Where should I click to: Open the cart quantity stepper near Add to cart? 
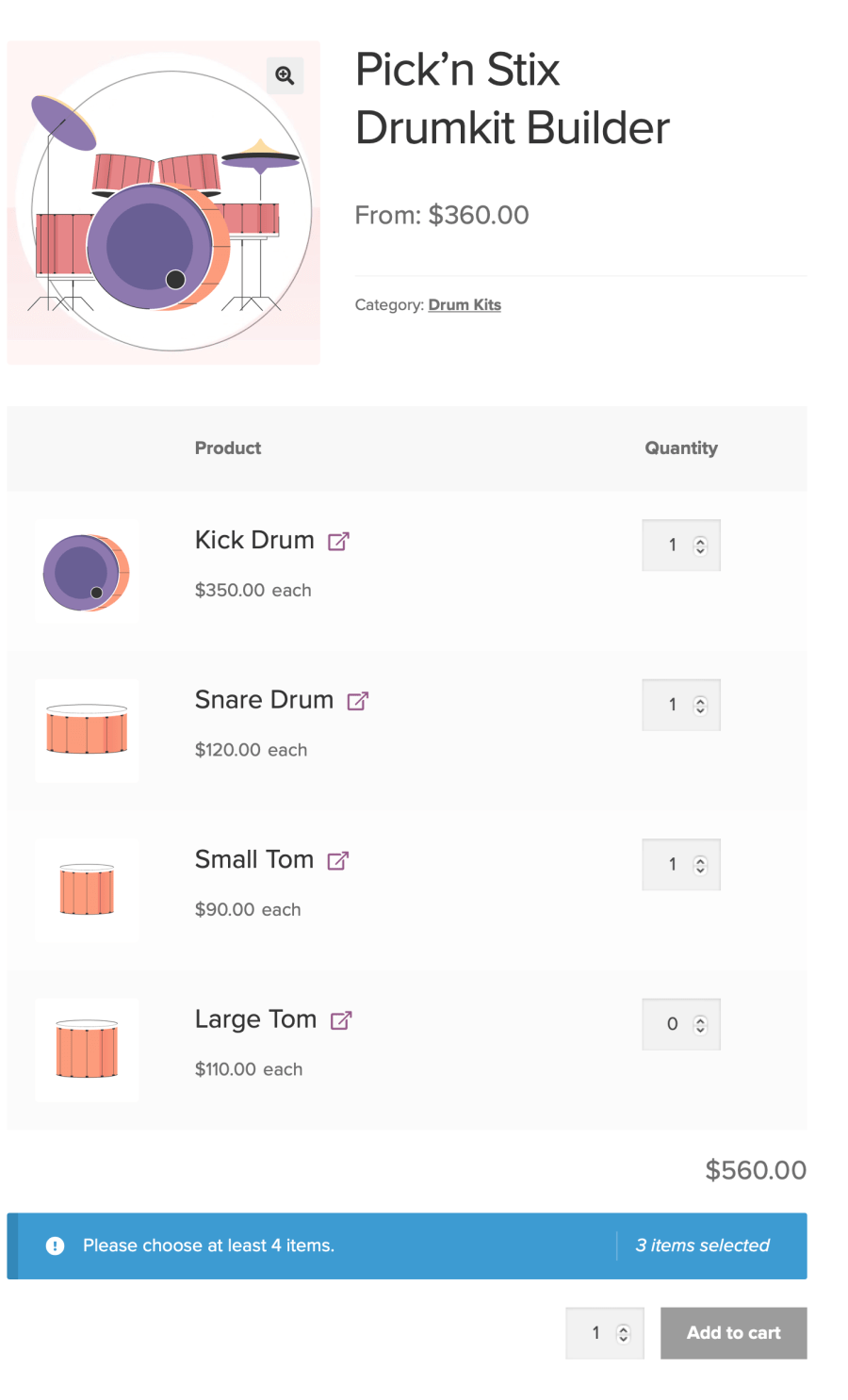point(624,1332)
